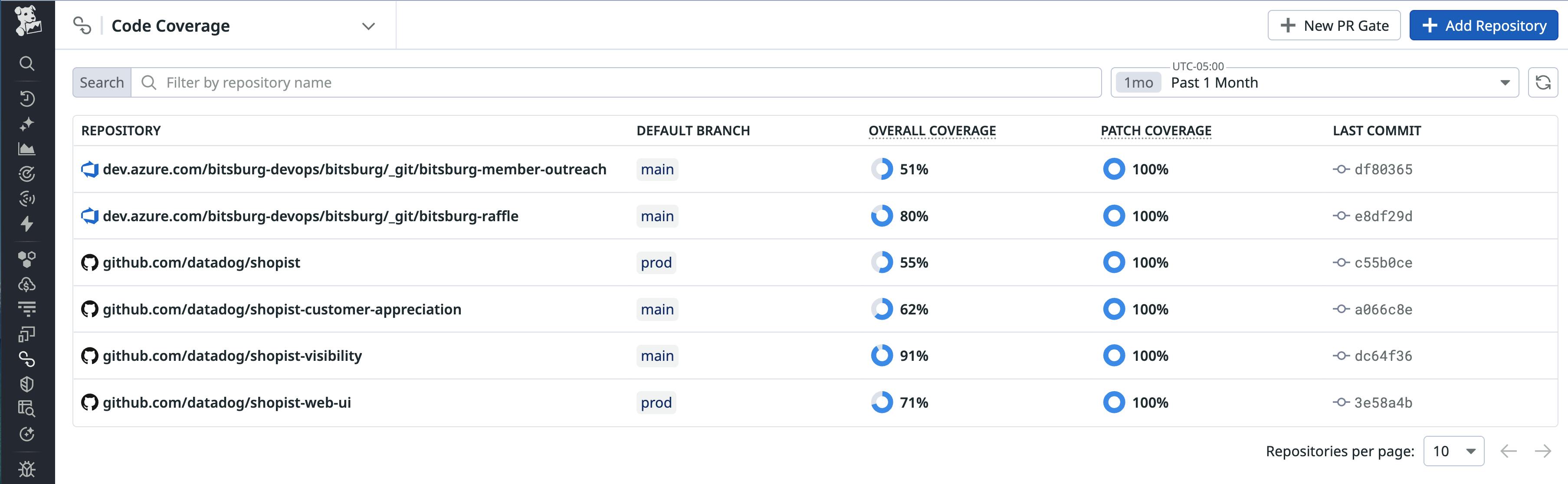The image size is (1568, 484).
Task: Open Security with the shield icon
Action: 27,383
